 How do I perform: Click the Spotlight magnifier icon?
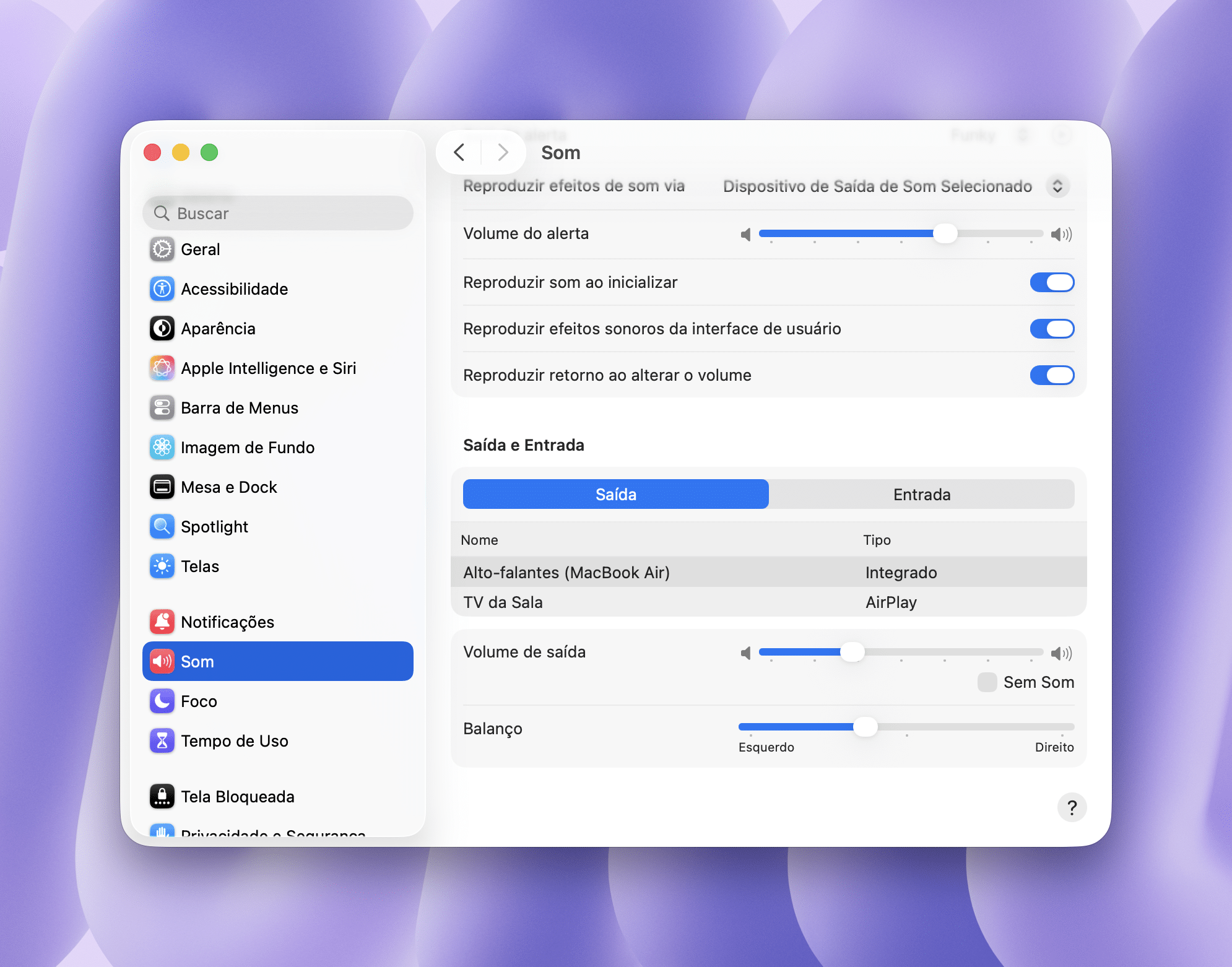pos(162,527)
